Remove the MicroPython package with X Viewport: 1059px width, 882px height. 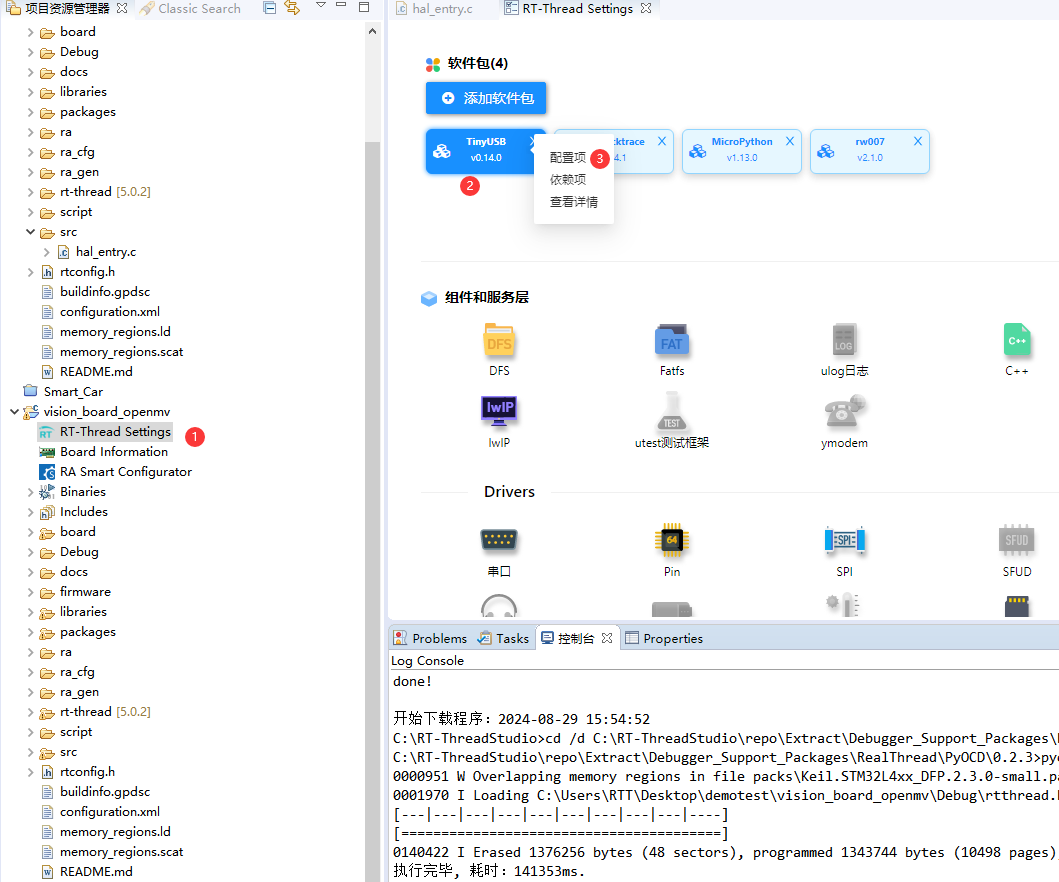click(790, 141)
